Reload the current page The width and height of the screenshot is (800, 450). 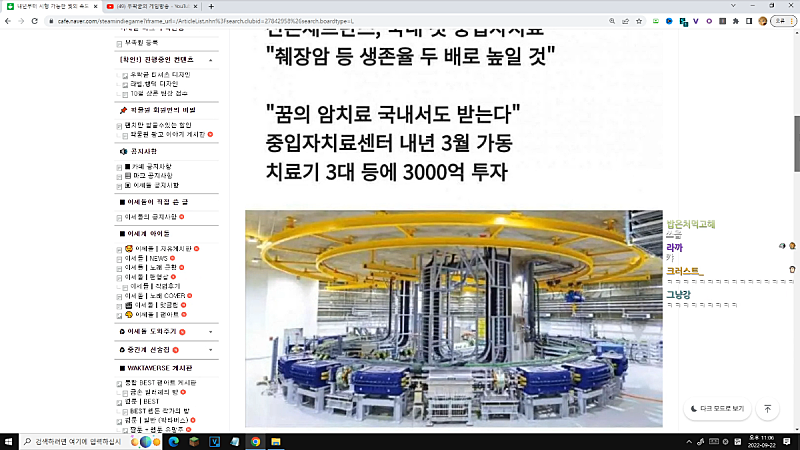[x=35, y=21]
